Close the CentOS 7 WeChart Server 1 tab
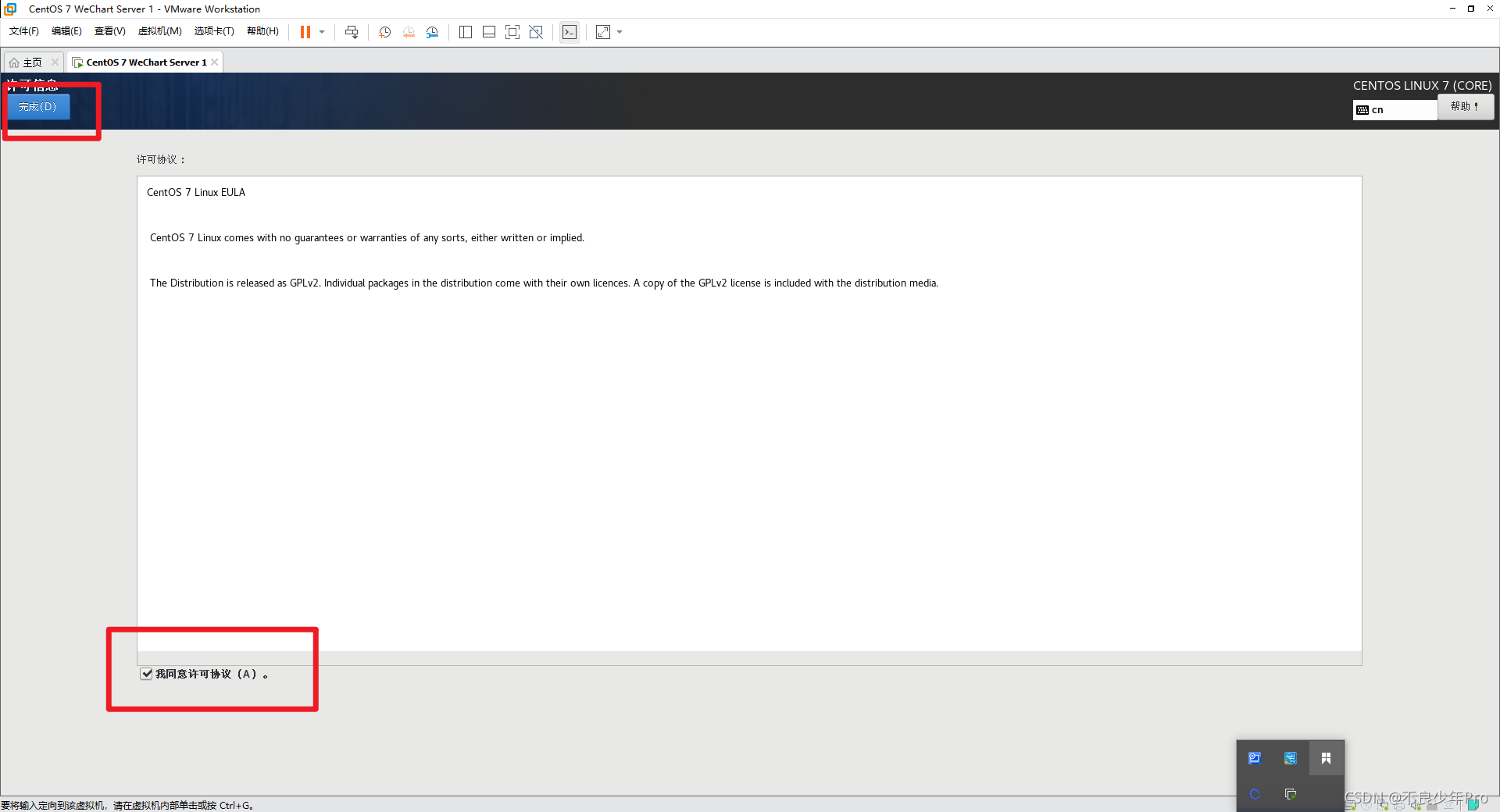 214,62
